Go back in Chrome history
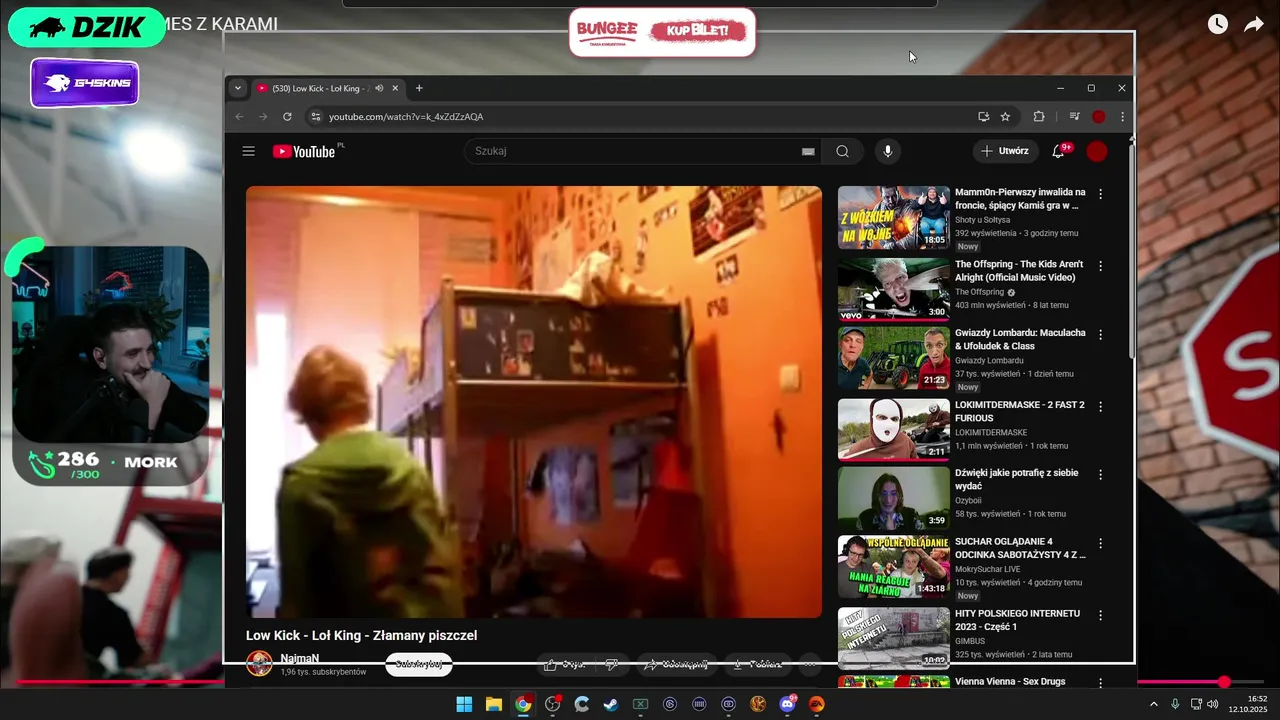The image size is (1280, 720). click(x=239, y=117)
